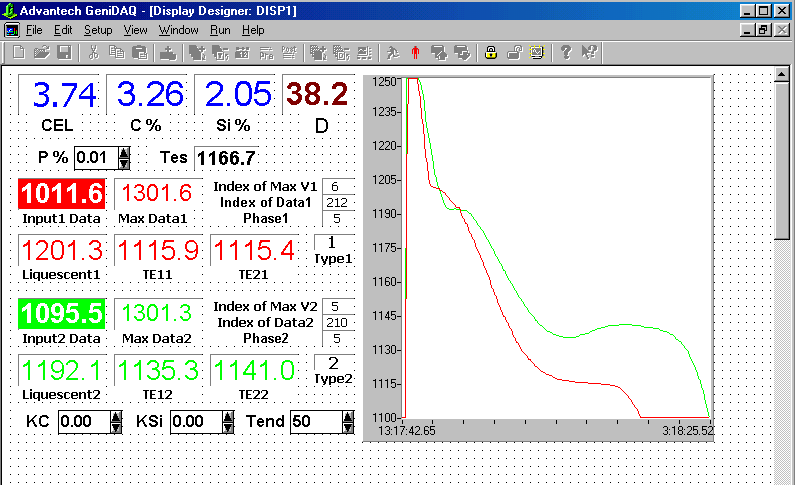Open the Window menu

(178, 30)
